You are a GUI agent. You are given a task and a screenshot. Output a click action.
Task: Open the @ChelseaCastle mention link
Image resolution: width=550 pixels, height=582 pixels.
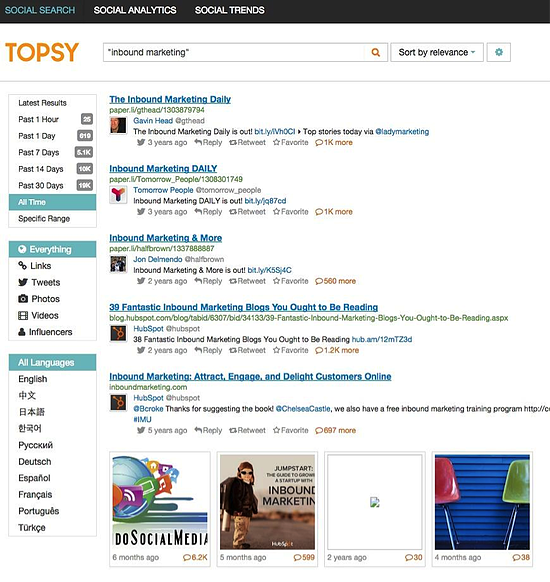303,409
